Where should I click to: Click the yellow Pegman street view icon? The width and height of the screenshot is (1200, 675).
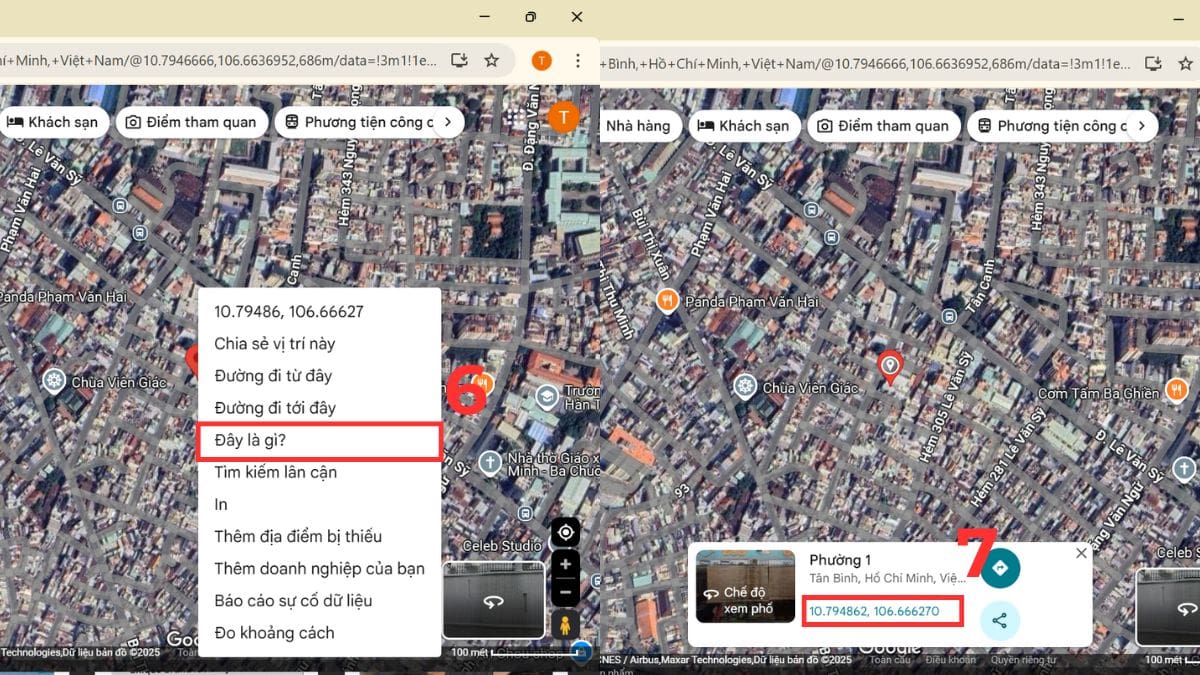566,626
